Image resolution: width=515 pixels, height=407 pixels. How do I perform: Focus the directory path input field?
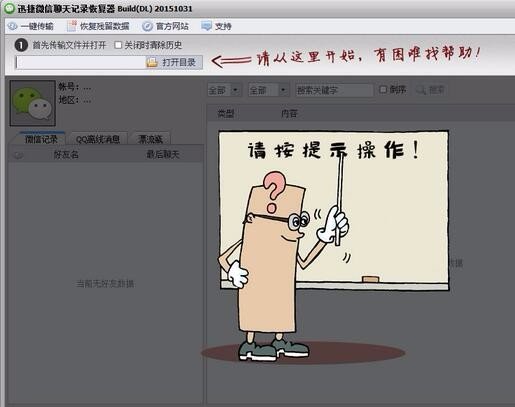point(80,62)
